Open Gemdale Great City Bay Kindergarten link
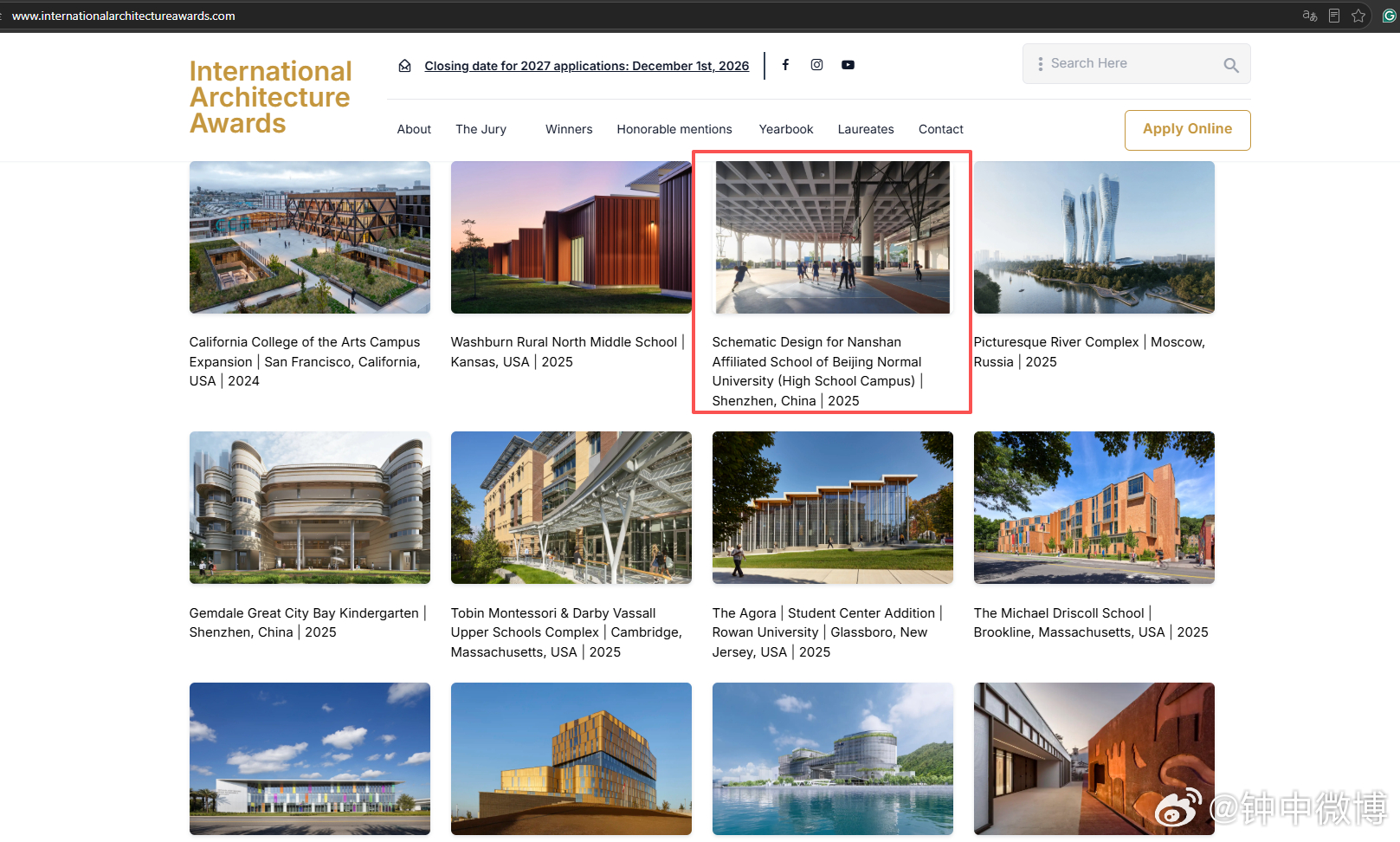1400x842 pixels. pyautogui.click(x=308, y=623)
